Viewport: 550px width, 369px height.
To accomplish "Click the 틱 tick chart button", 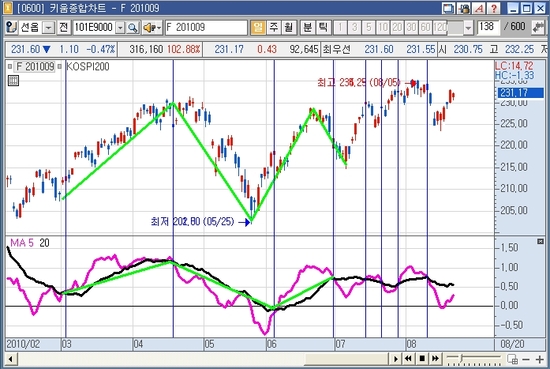I will (x=323, y=27).
